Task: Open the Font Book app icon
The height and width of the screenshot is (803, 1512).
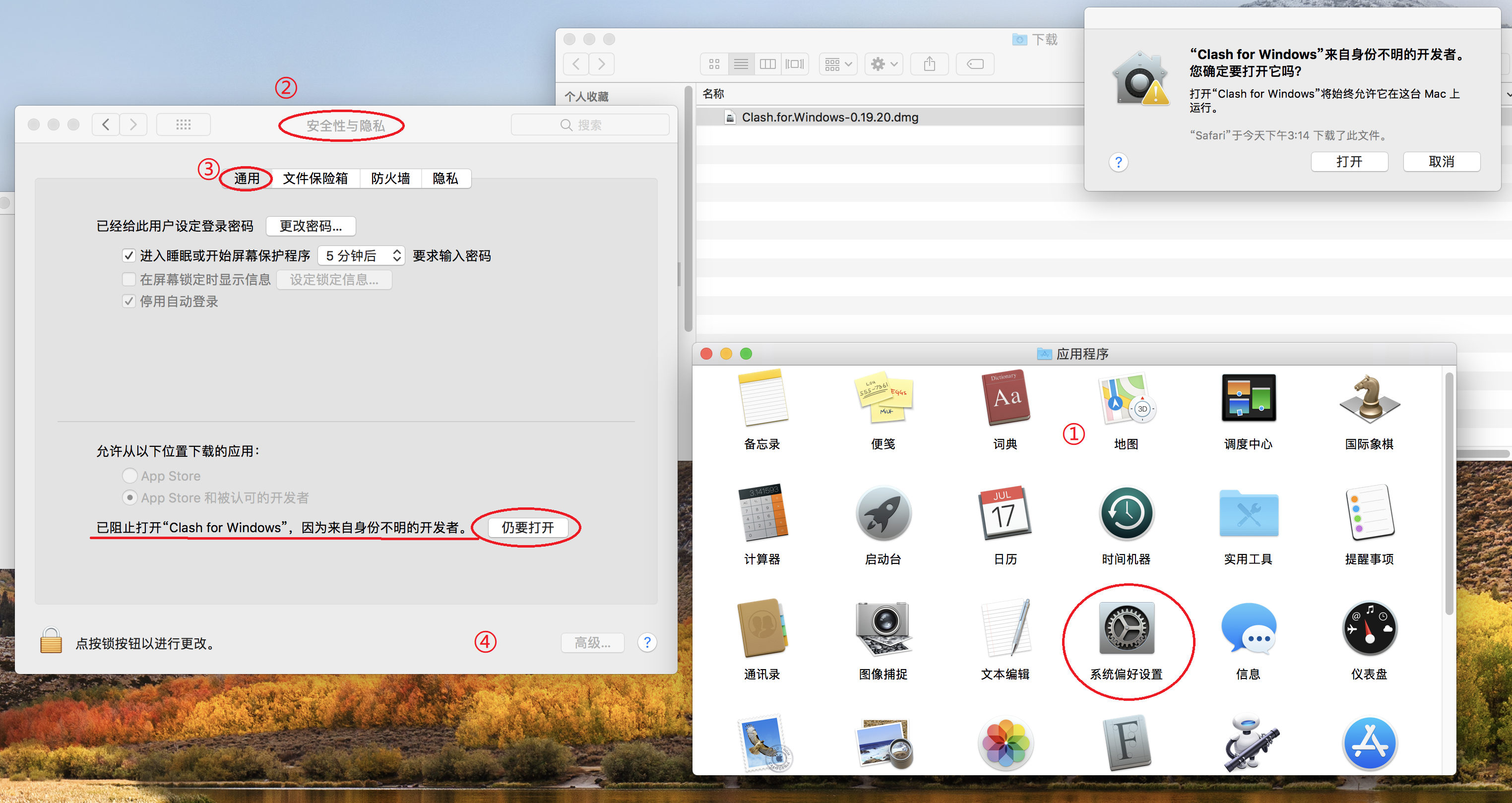Action: 1127,743
